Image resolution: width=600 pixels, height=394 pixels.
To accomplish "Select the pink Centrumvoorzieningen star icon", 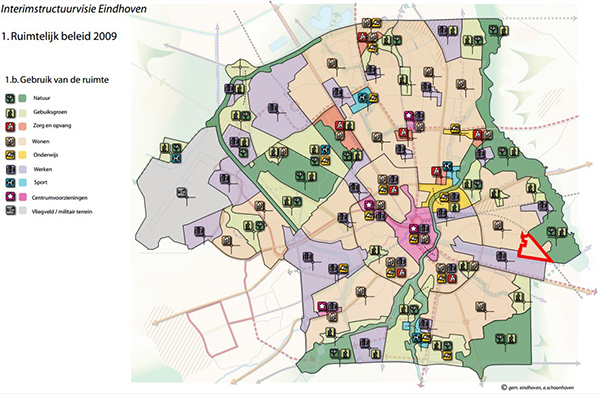I will pos(10,197).
